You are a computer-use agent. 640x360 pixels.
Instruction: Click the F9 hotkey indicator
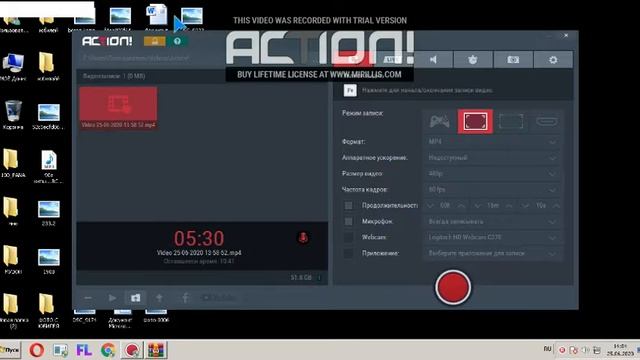(350, 90)
